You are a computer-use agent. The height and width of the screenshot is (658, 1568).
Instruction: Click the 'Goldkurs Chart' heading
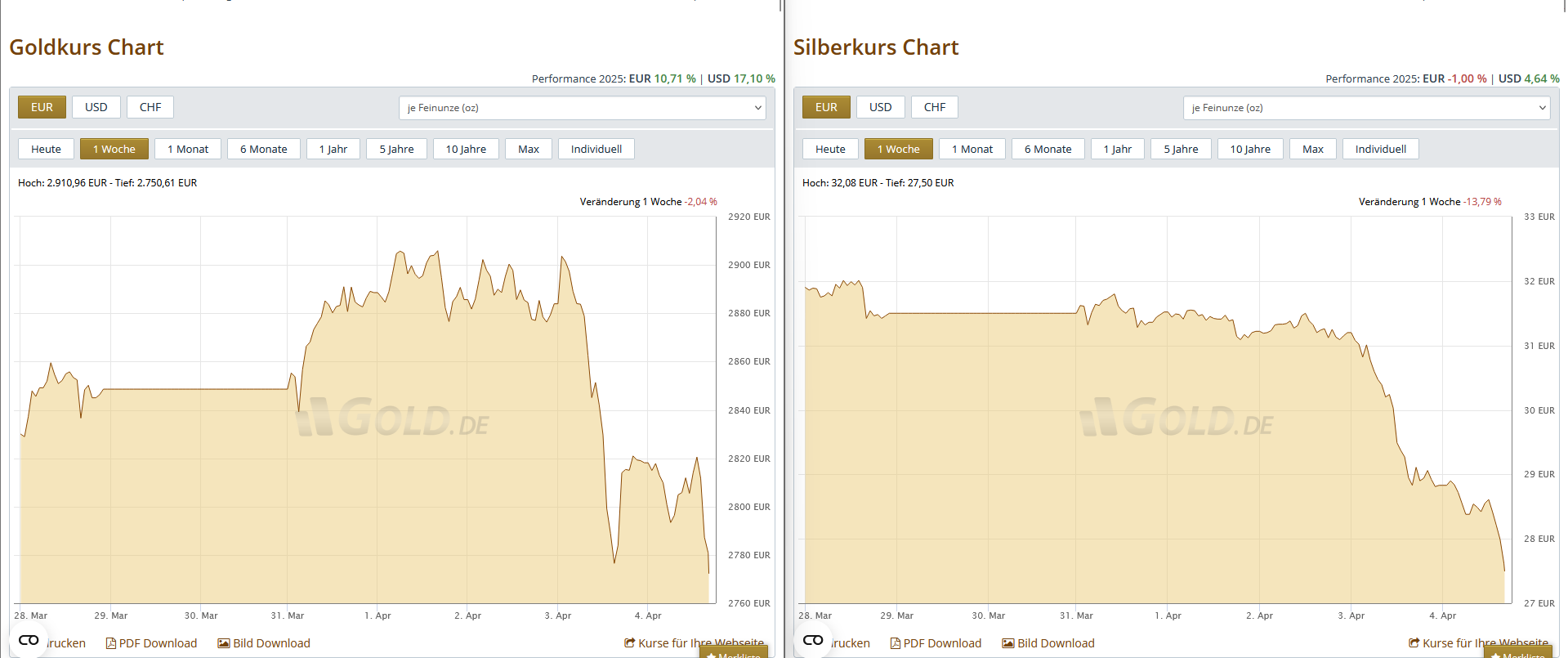tap(87, 47)
